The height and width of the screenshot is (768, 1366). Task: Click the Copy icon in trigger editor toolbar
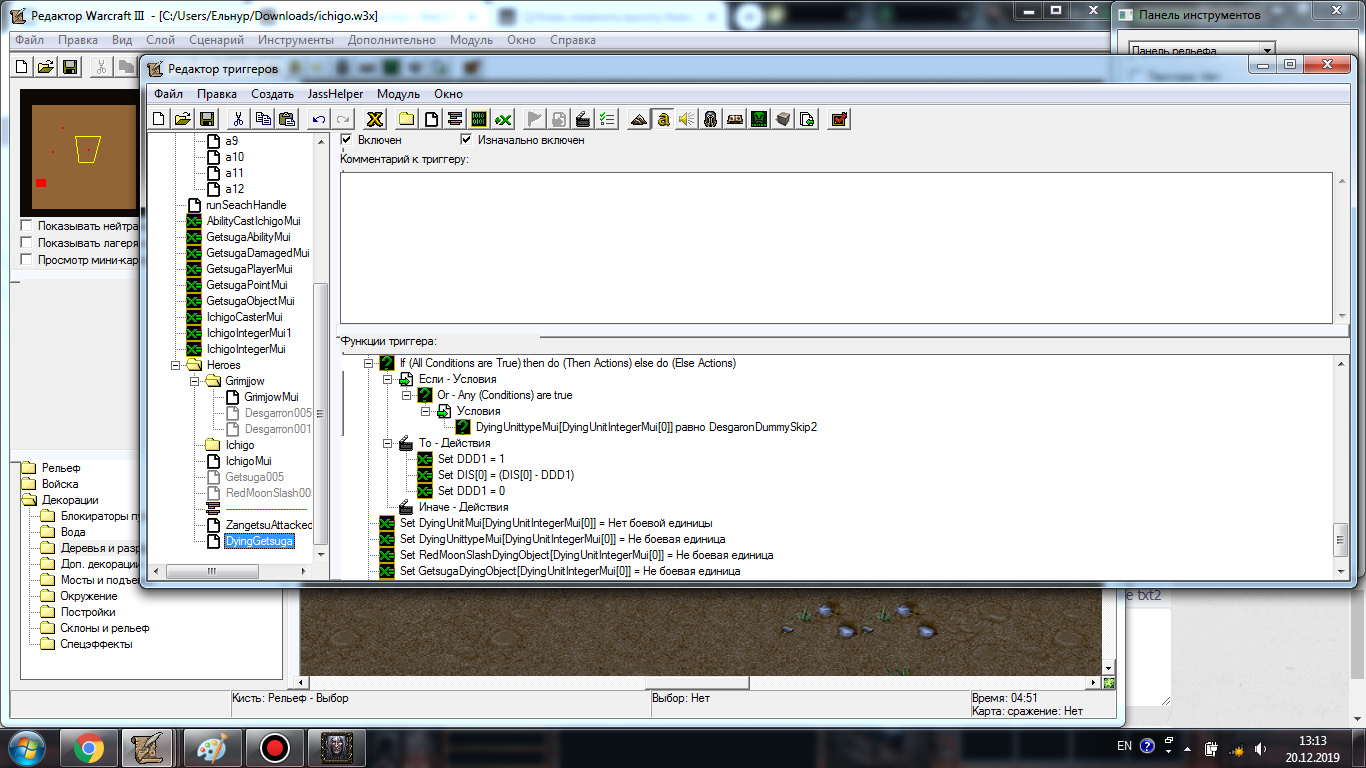pos(263,119)
